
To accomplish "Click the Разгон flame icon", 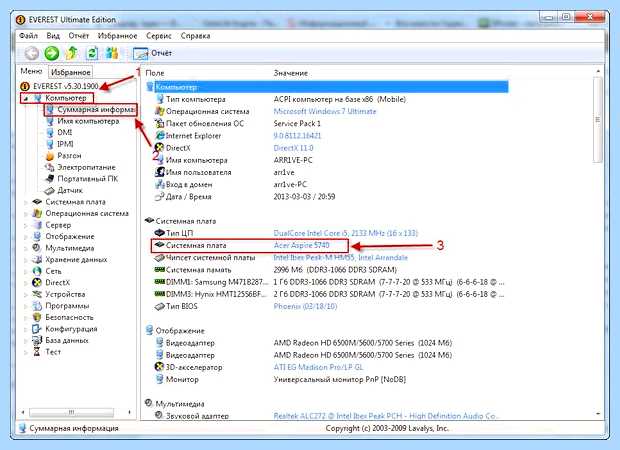I will tap(50, 156).
